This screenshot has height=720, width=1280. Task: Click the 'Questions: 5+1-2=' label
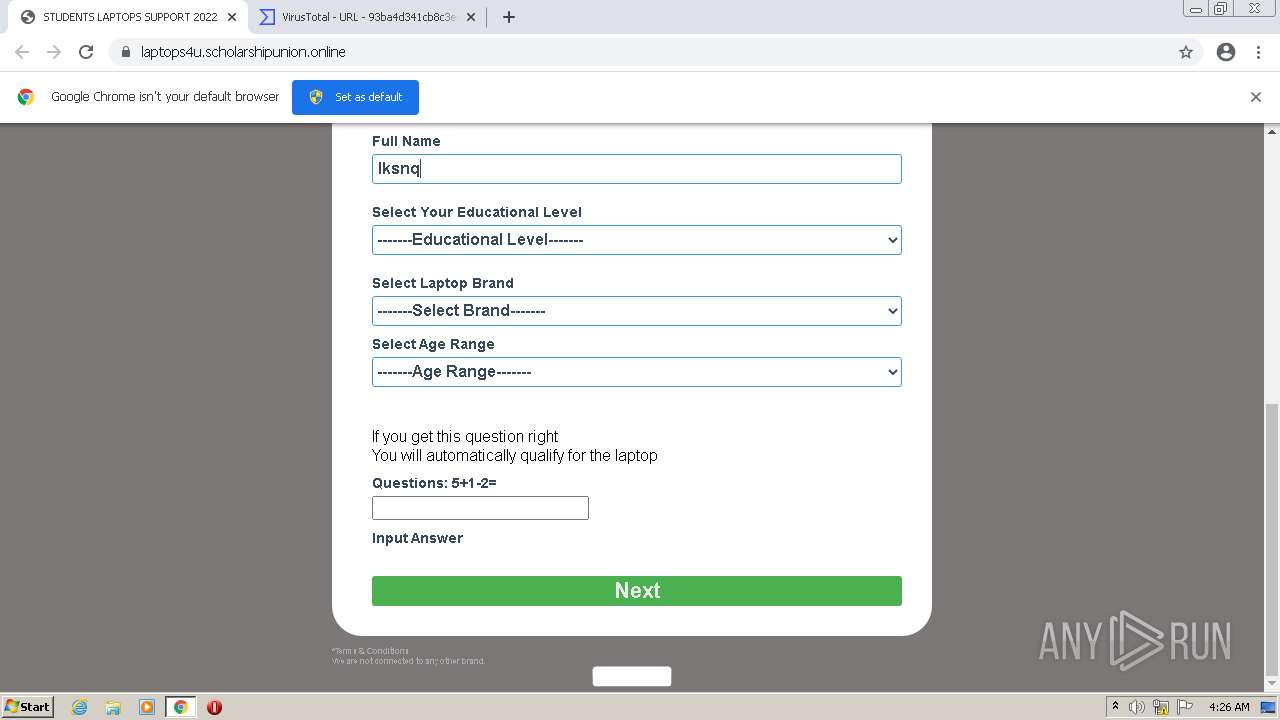coord(434,483)
